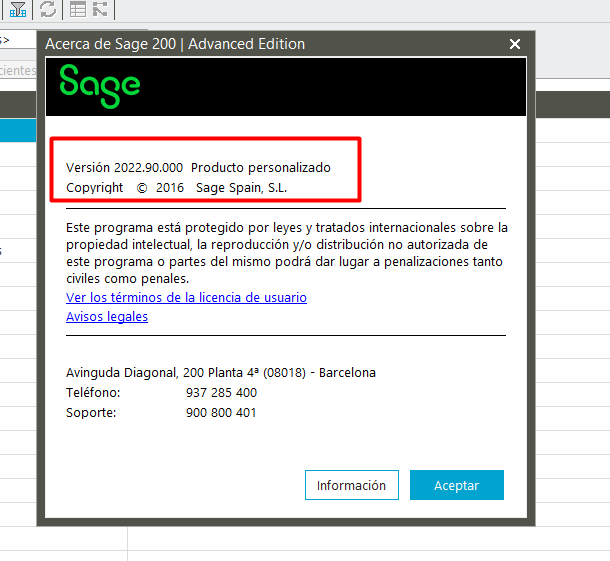Open Ver los términos de la licencia link
Image resolution: width=610 pixels, height=561 pixels.
coord(186,298)
